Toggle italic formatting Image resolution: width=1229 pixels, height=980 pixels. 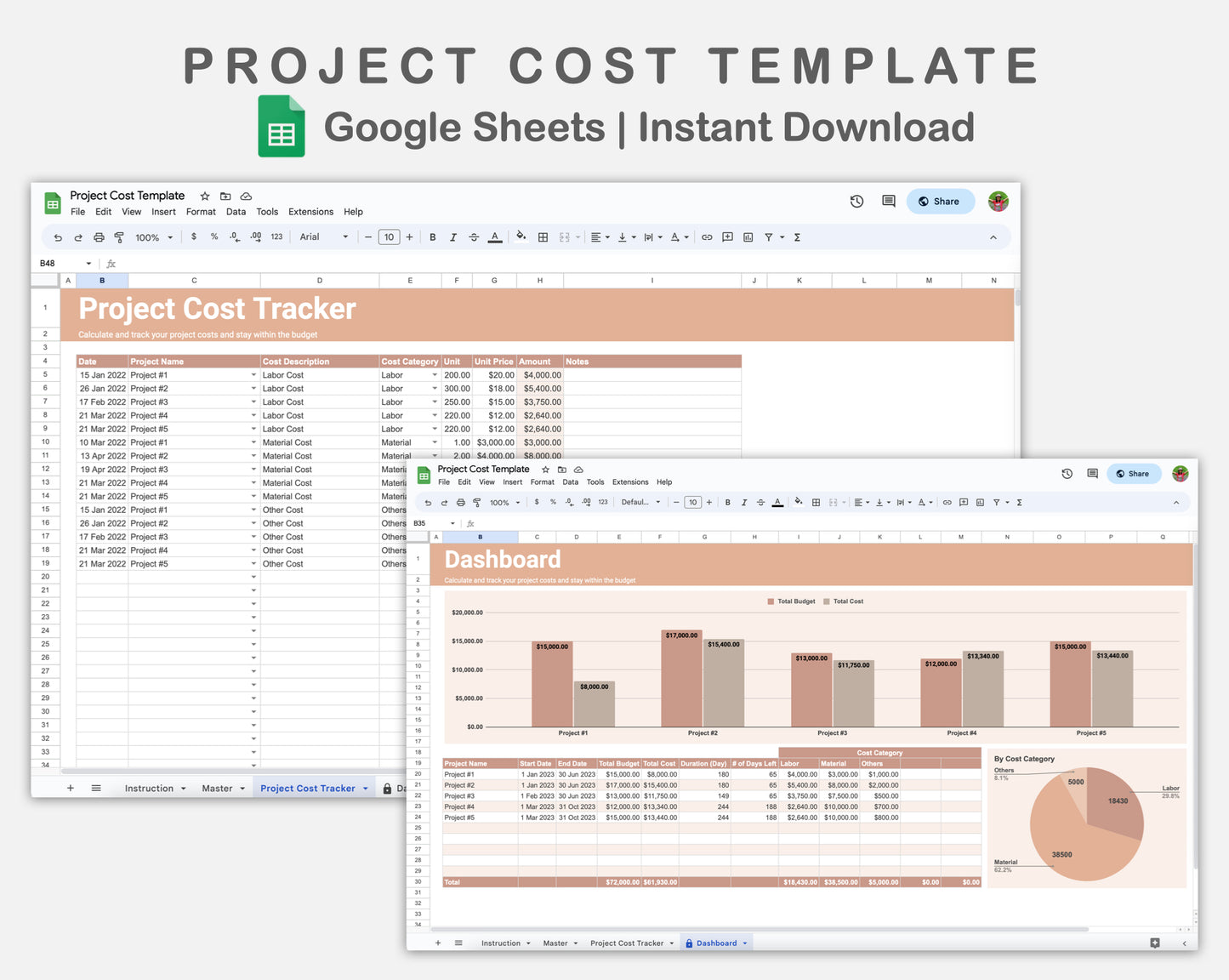(x=453, y=236)
